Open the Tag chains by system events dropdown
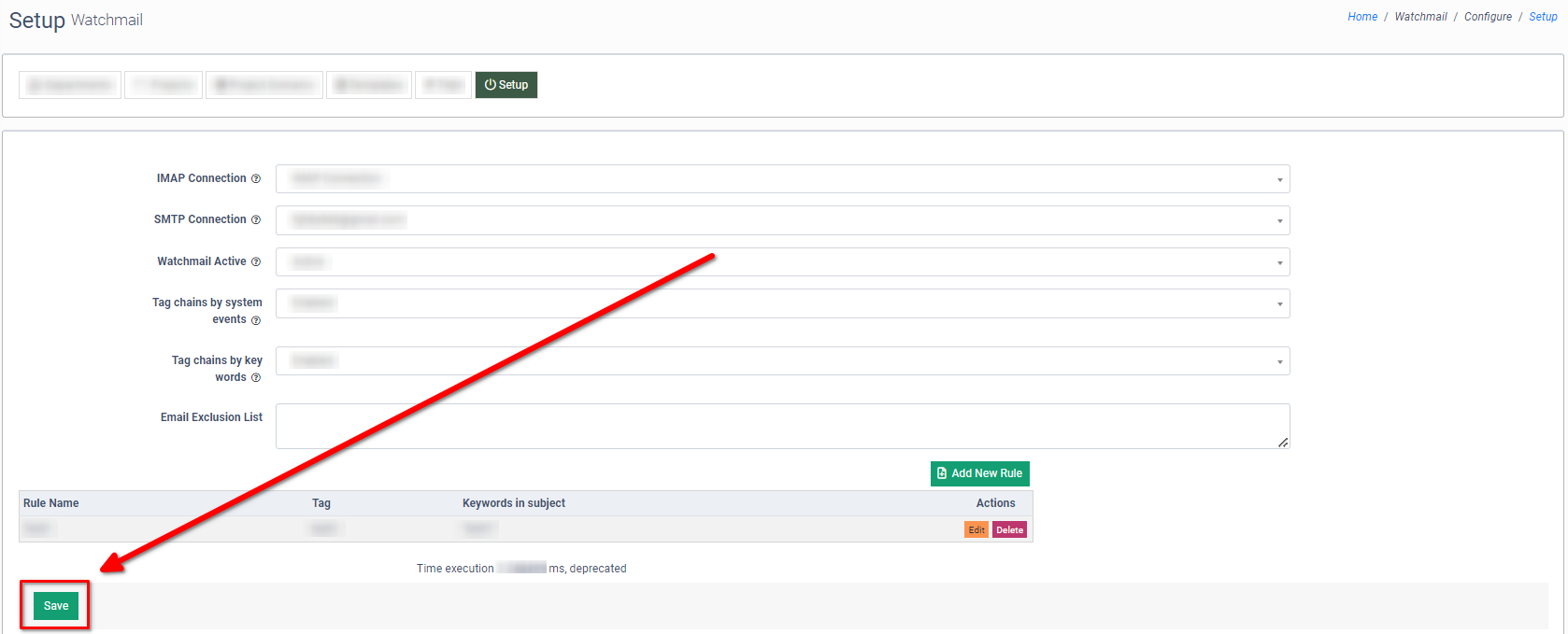The height and width of the screenshot is (634, 1568). pyautogui.click(x=782, y=303)
